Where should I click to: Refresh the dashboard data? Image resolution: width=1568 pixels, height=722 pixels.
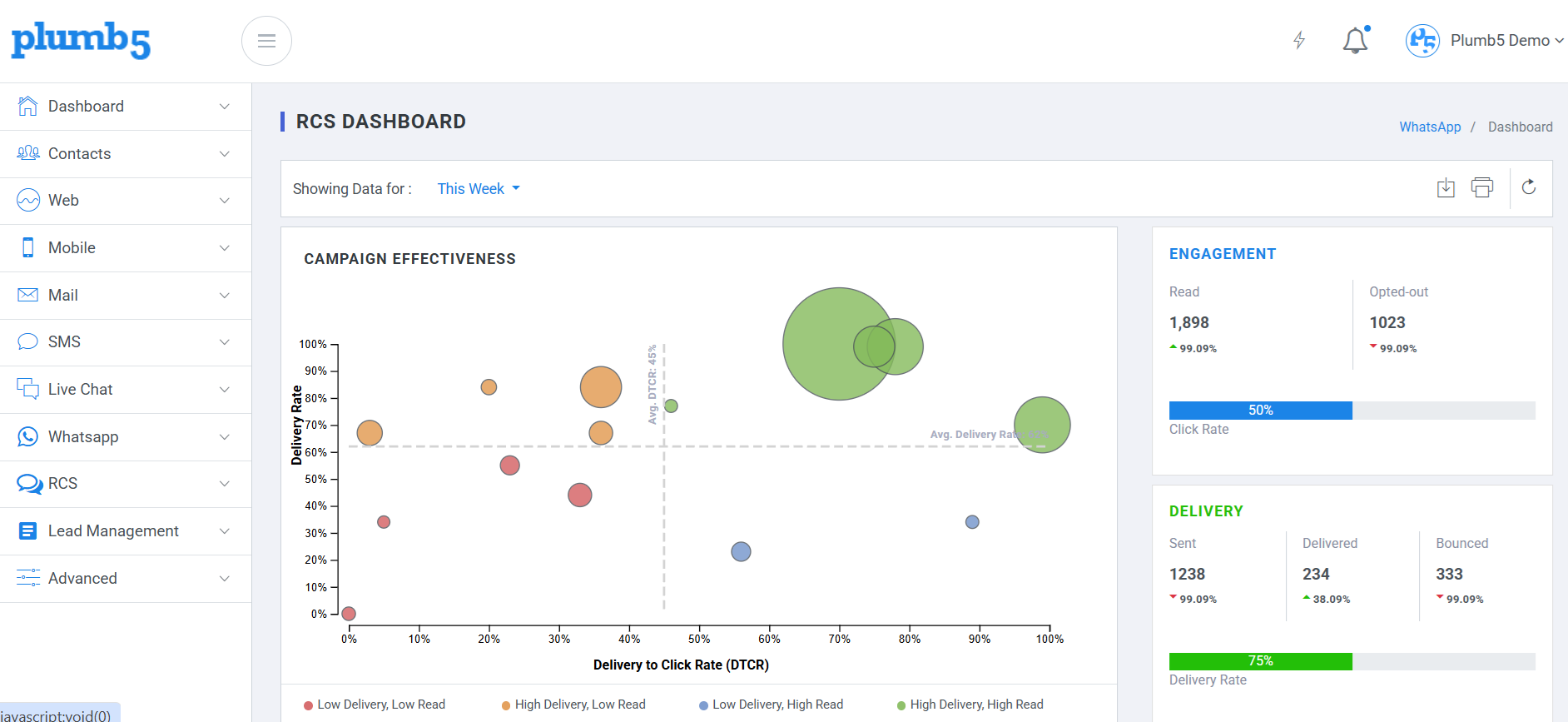tap(1529, 187)
